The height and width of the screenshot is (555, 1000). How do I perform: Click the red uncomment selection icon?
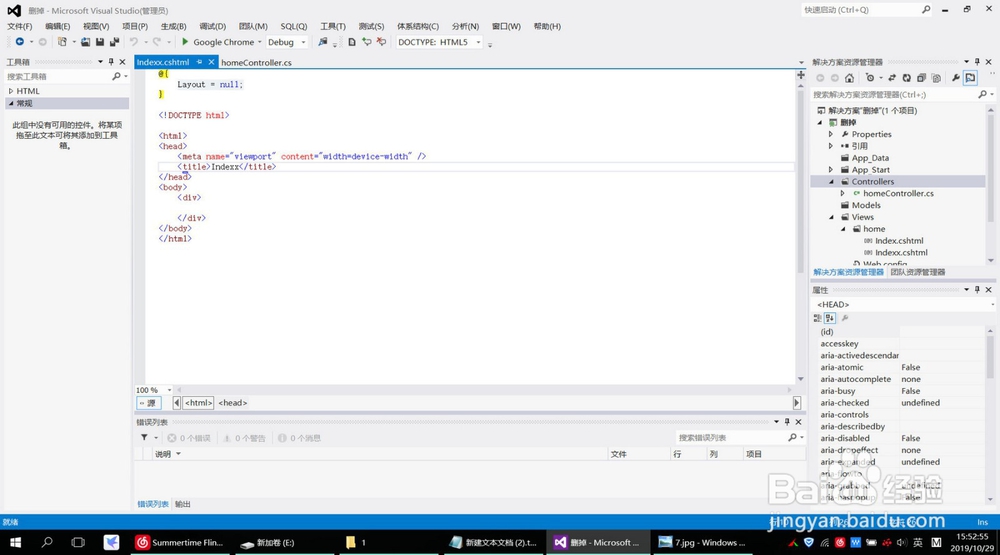(381, 42)
